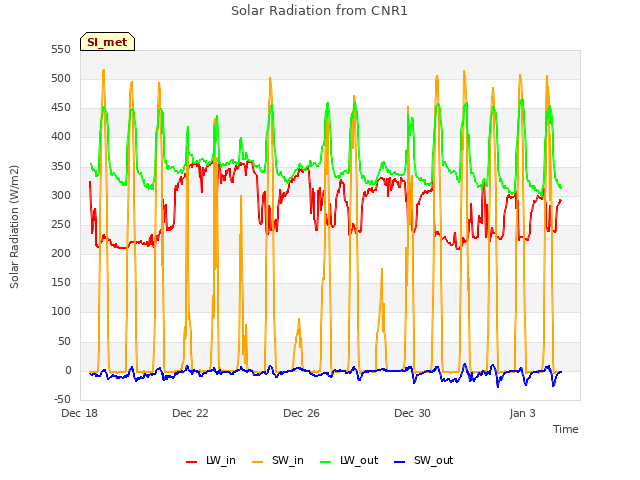Image resolution: width=640 pixels, height=480 pixels.
Task: Click the x-axis title Time
Action: click(x=565, y=429)
